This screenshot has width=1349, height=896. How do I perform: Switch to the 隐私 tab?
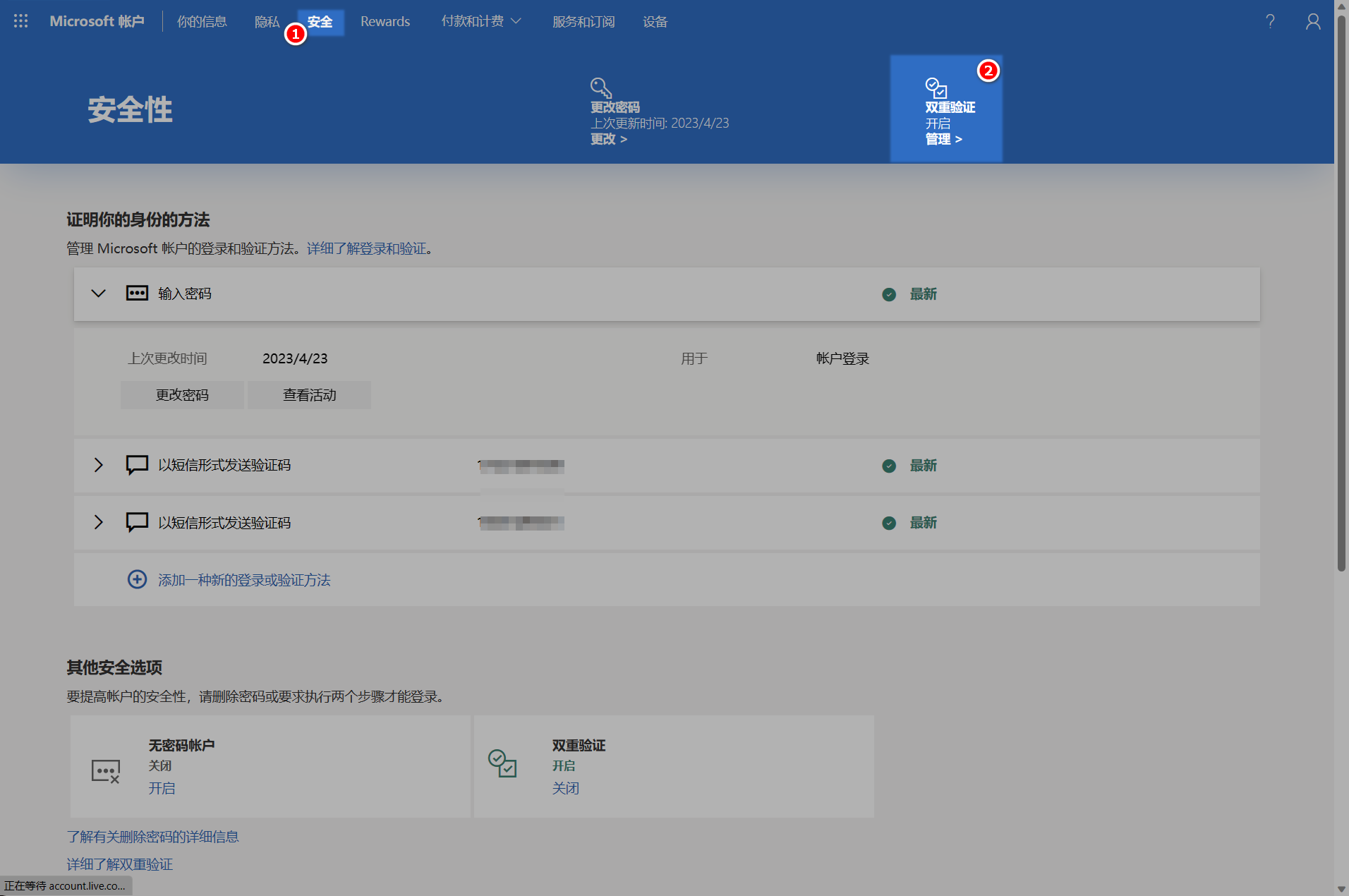[x=267, y=22]
